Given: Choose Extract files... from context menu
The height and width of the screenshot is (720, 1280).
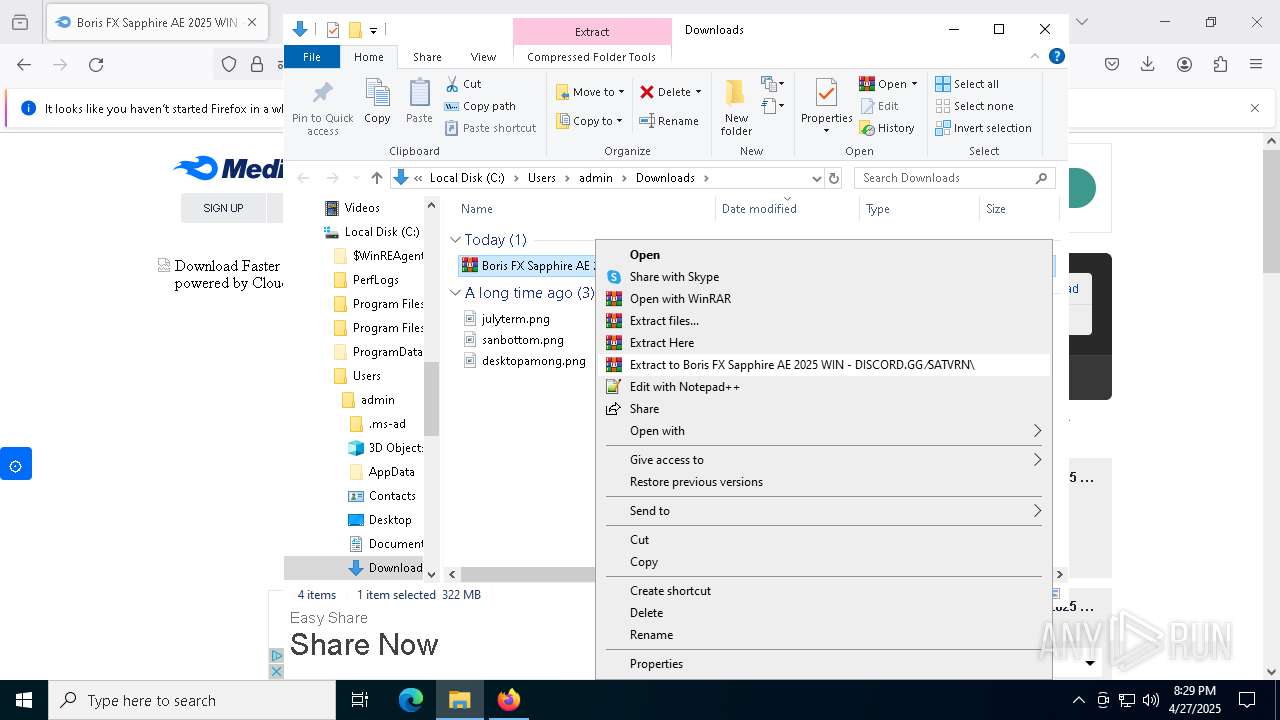Looking at the screenshot, I should pos(823,321).
